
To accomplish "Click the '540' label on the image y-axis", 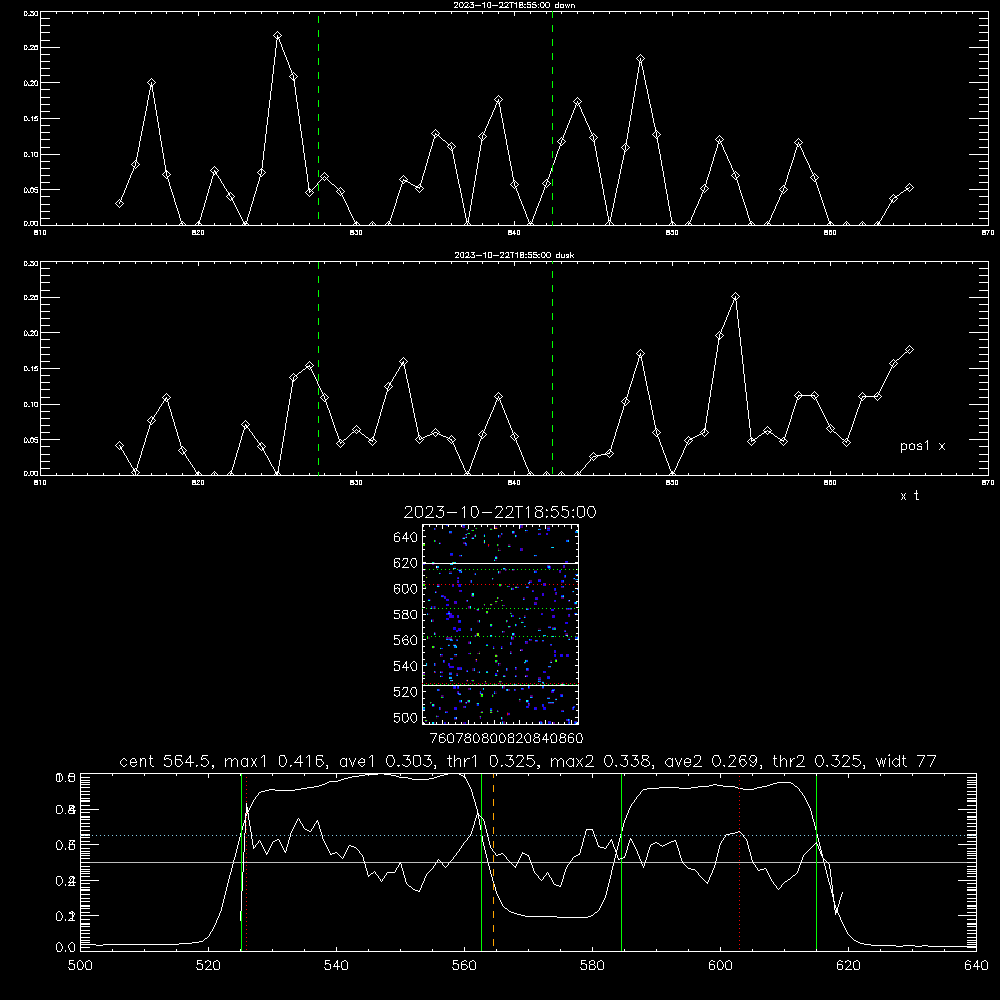I will click(x=406, y=666).
